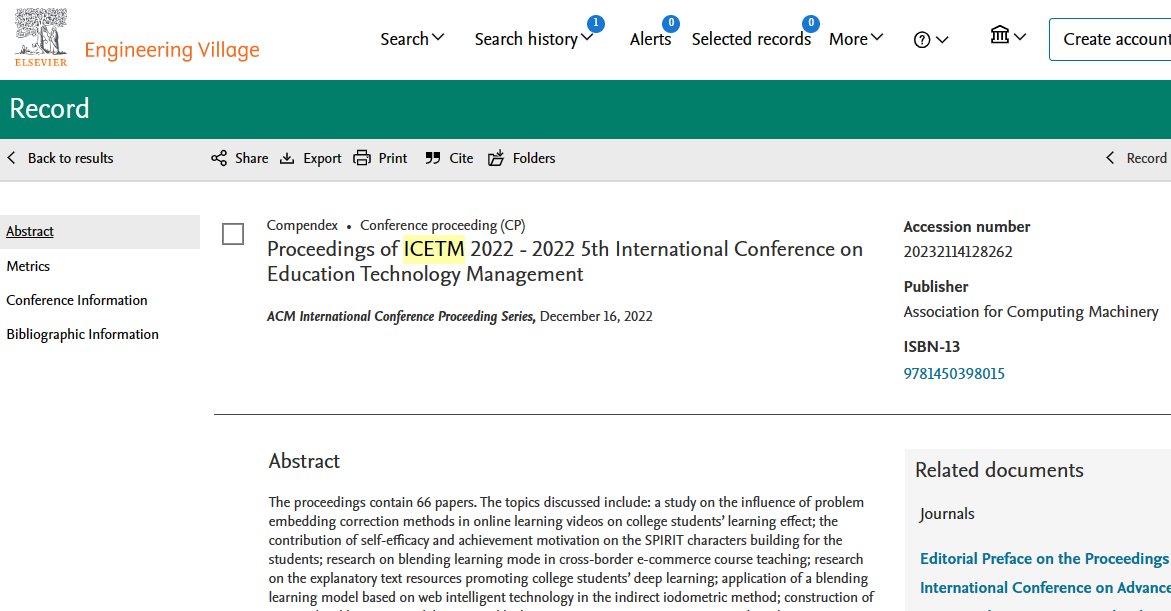Open the help question mark menu
1171x611 pixels.
[931, 40]
